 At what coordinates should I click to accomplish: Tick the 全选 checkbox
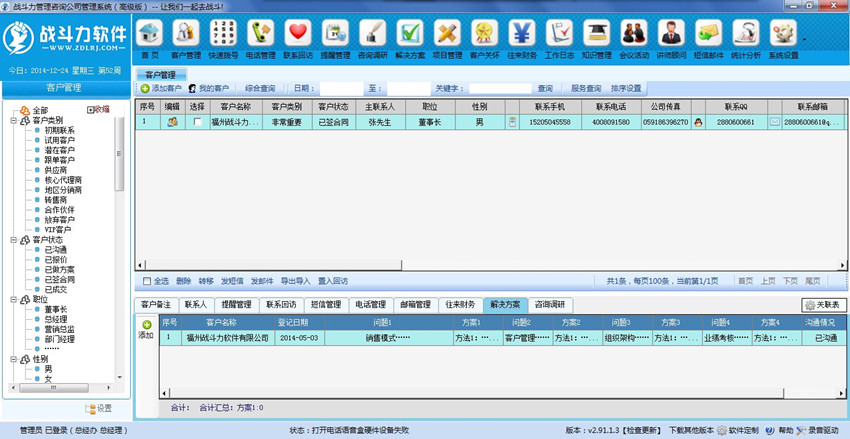146,281
